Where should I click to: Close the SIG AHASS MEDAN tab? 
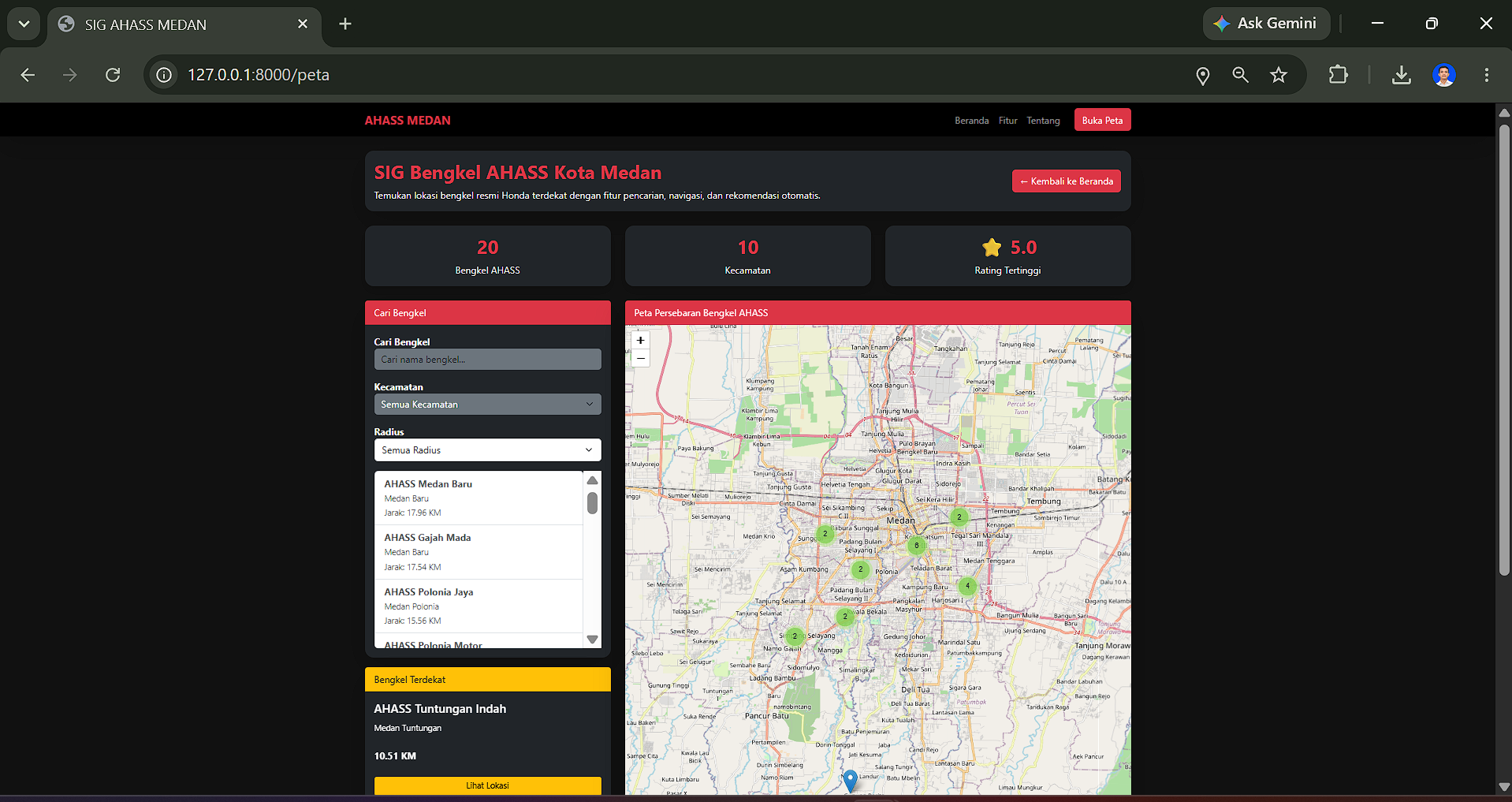point(302,24)
